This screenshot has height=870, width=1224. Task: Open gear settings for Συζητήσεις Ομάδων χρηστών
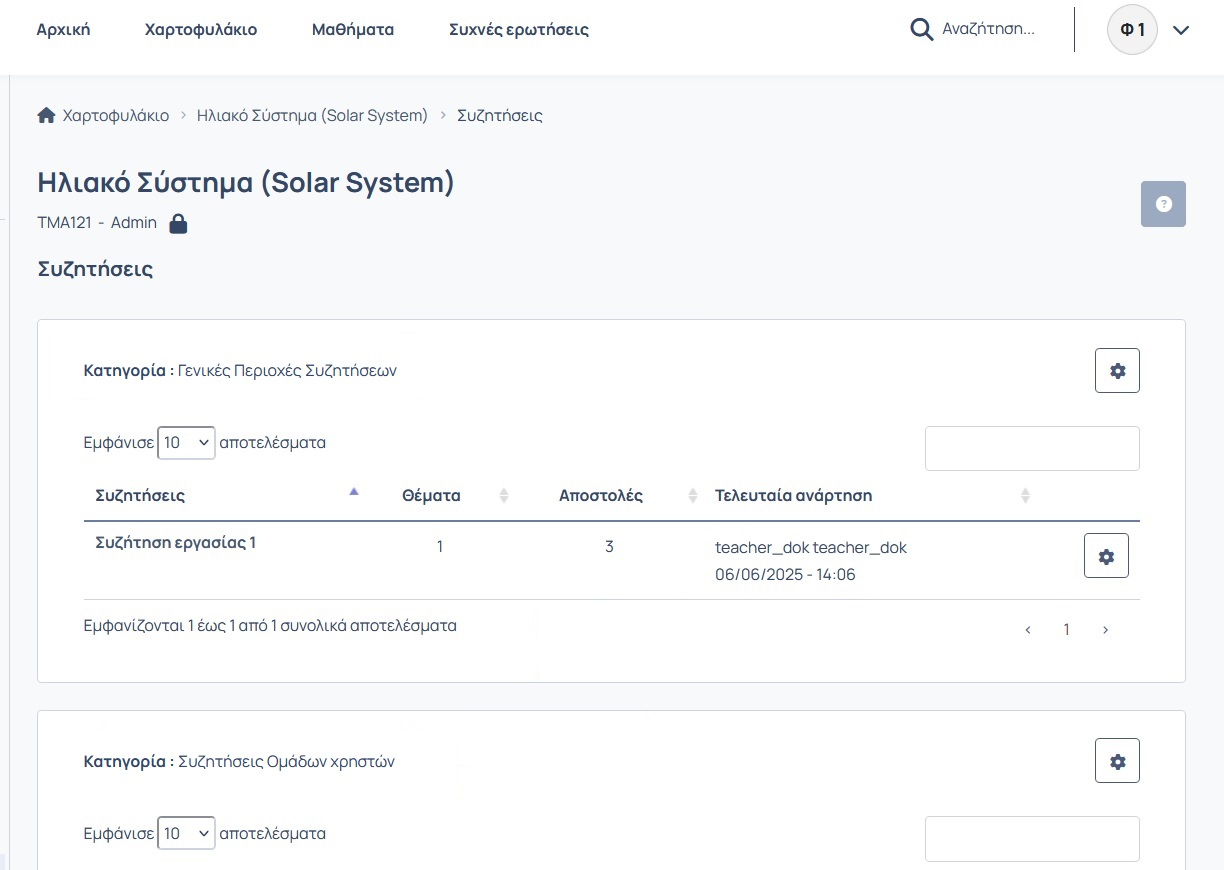click(x=1117, y=762)
